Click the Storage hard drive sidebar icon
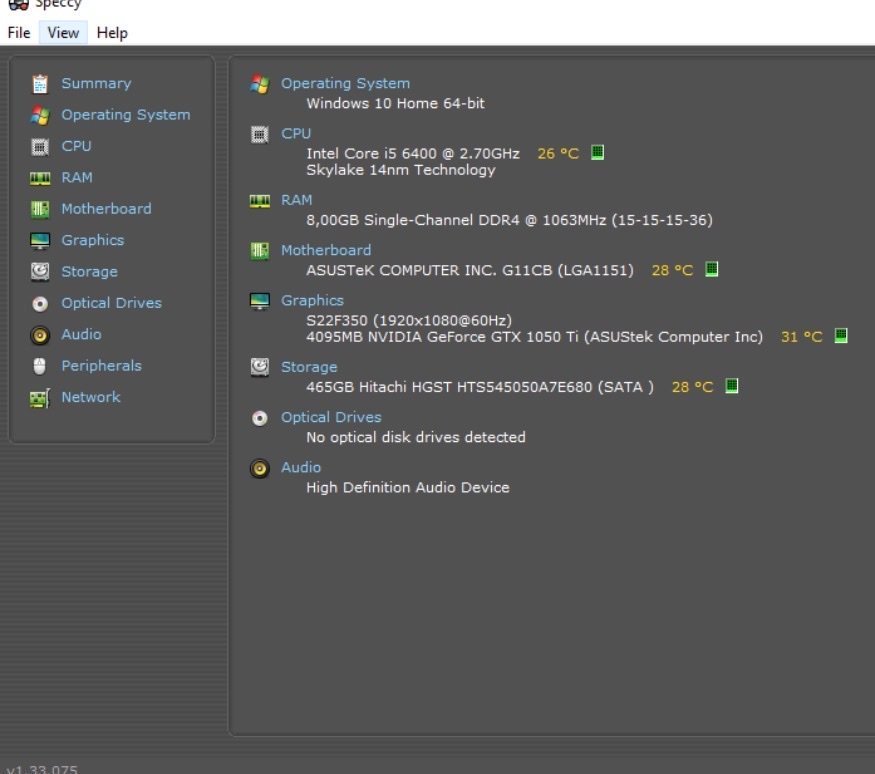The height and width of the screenshot is (774, 875). (40, 272)
